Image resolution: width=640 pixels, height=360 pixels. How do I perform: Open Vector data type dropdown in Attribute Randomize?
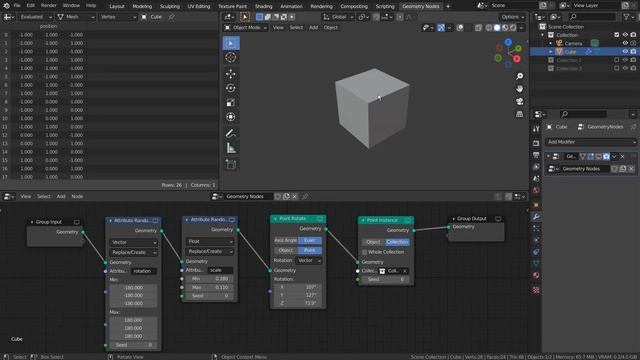(133, 242)
